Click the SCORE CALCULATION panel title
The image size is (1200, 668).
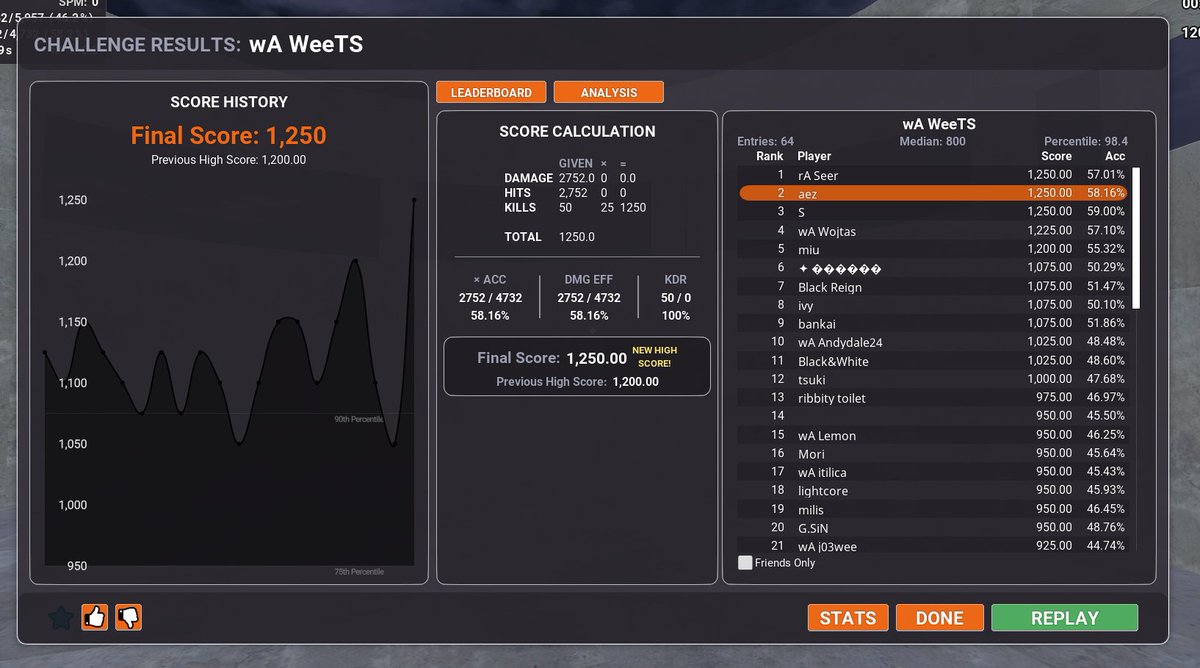(577, 131)
